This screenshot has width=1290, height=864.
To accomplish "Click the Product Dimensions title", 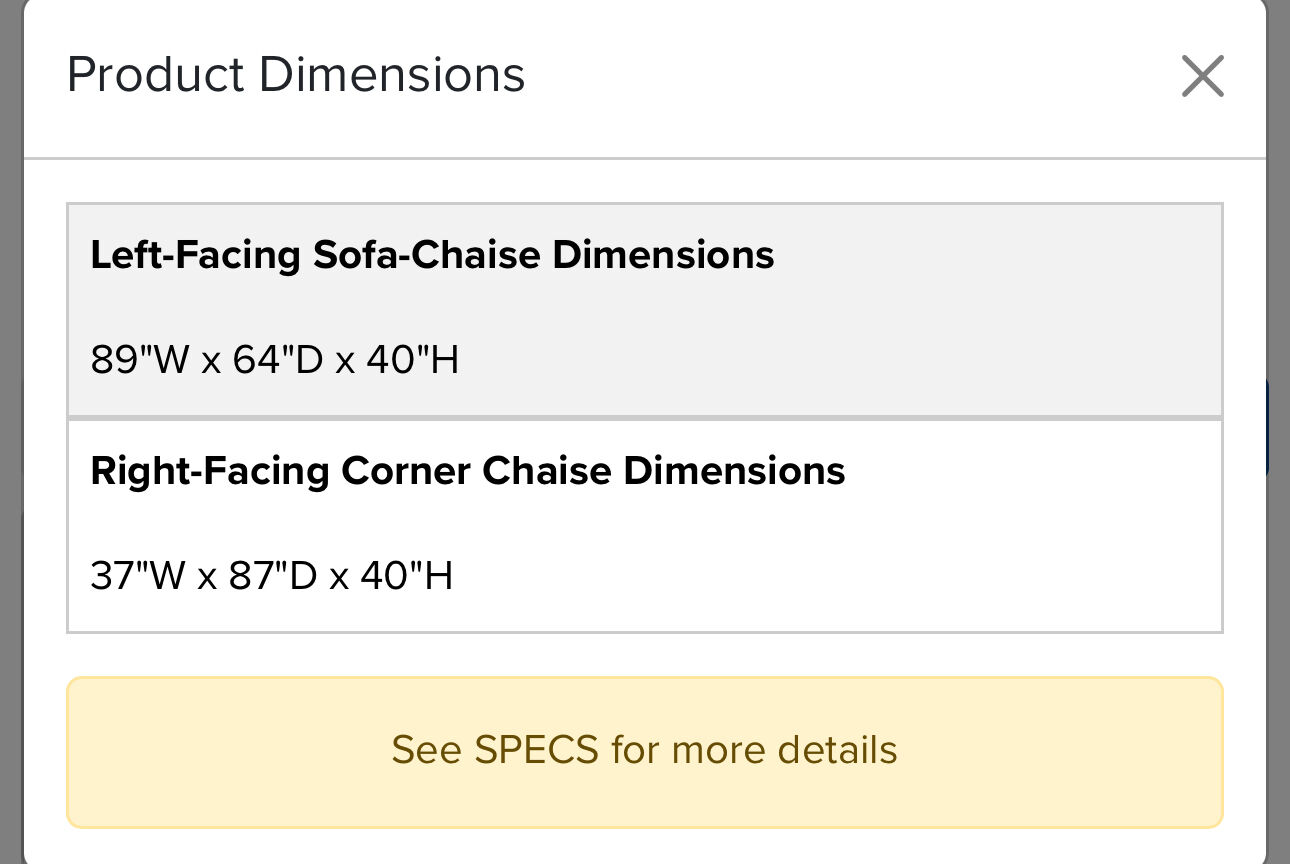I will (296, 76).
